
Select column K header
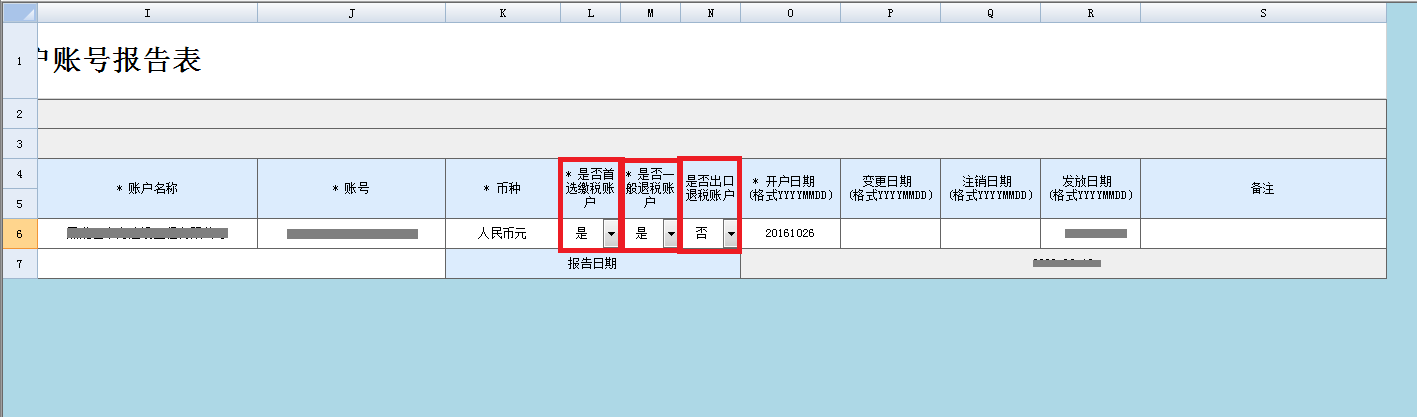tap(502, 13)
